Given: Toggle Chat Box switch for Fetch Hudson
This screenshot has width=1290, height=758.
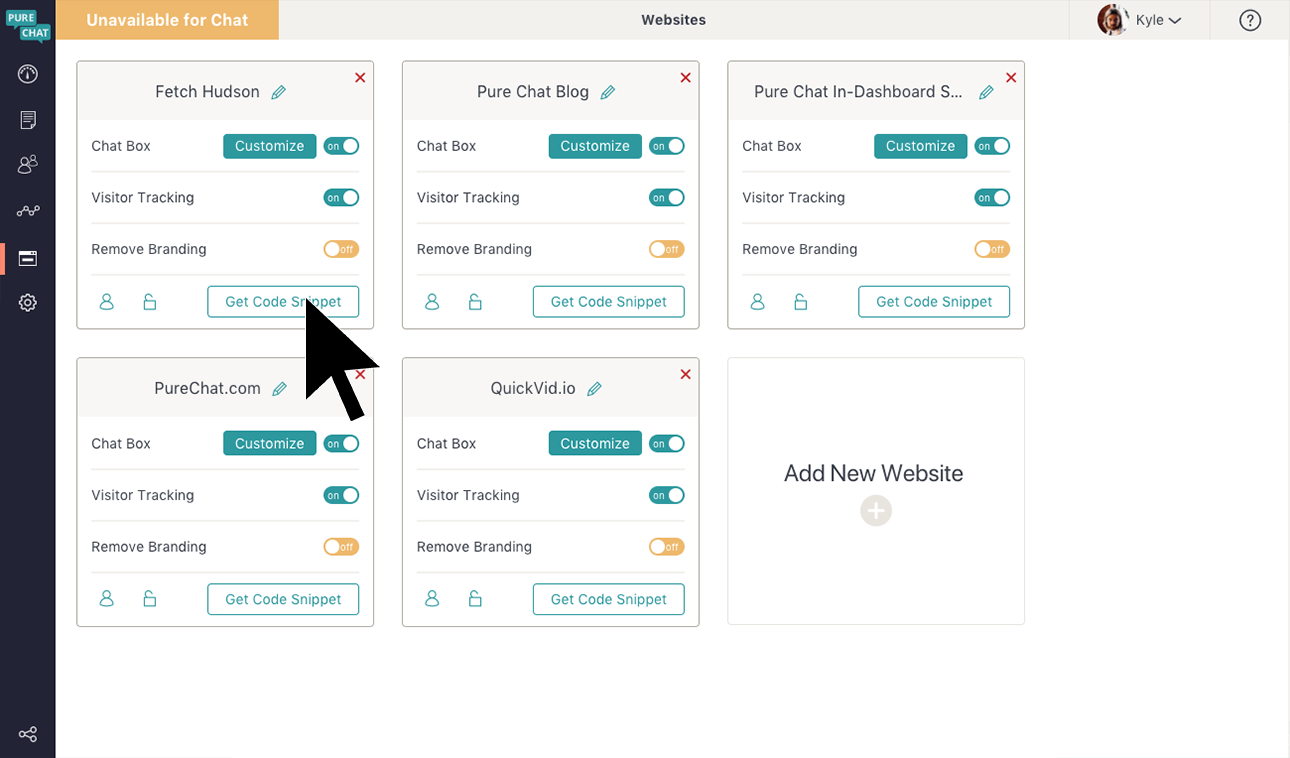Looking at the screenshot, I should [341, 146].
